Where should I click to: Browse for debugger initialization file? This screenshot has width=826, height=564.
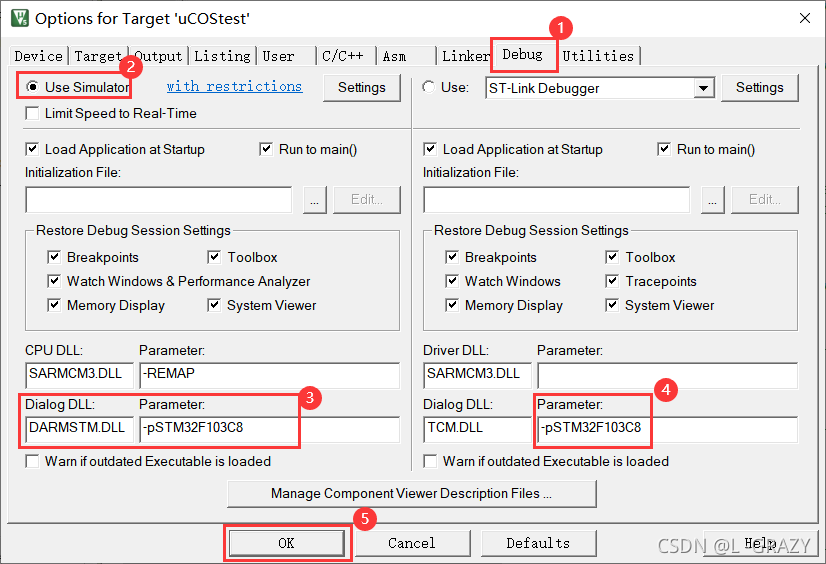[712, 200]
